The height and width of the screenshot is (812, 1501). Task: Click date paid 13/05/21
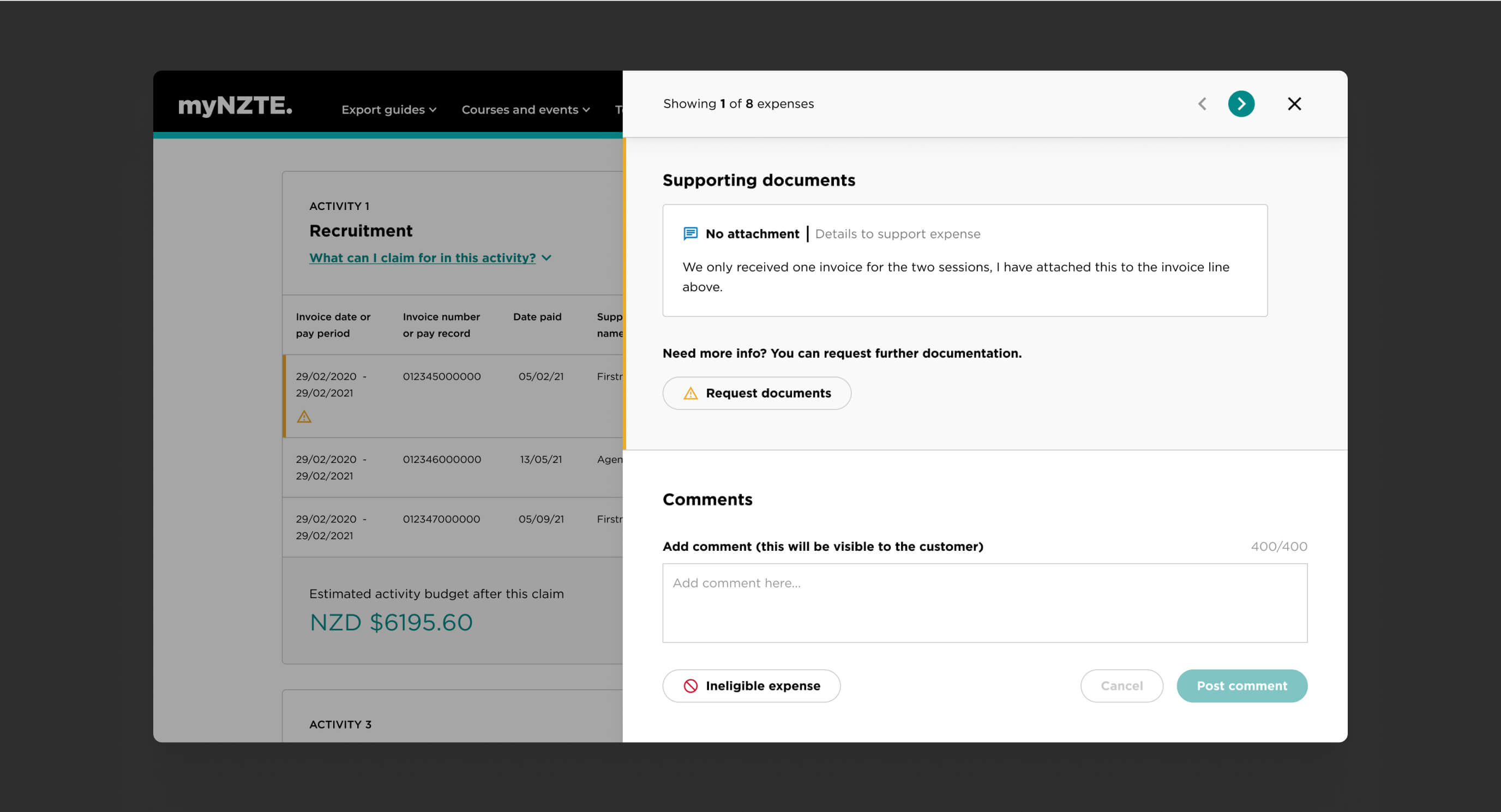click(541, 459)
